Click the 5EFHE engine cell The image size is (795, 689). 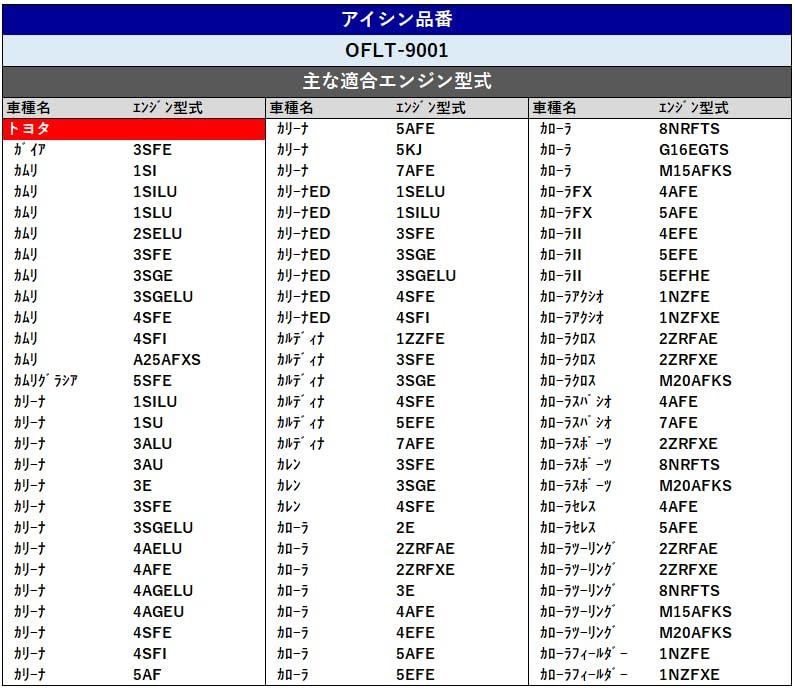(684, 276)
